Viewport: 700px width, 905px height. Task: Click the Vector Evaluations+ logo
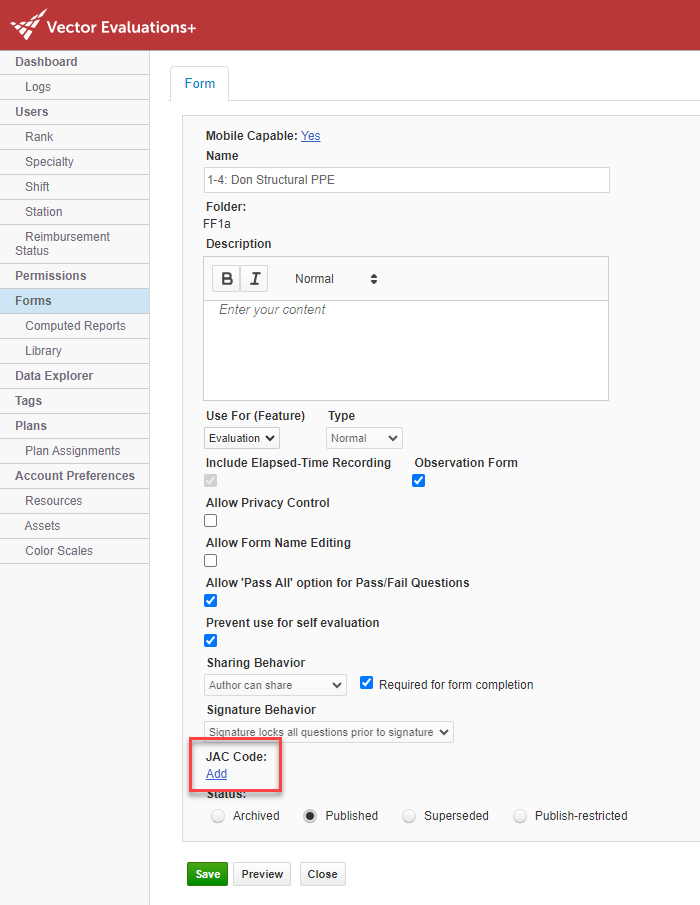(100, 25)
